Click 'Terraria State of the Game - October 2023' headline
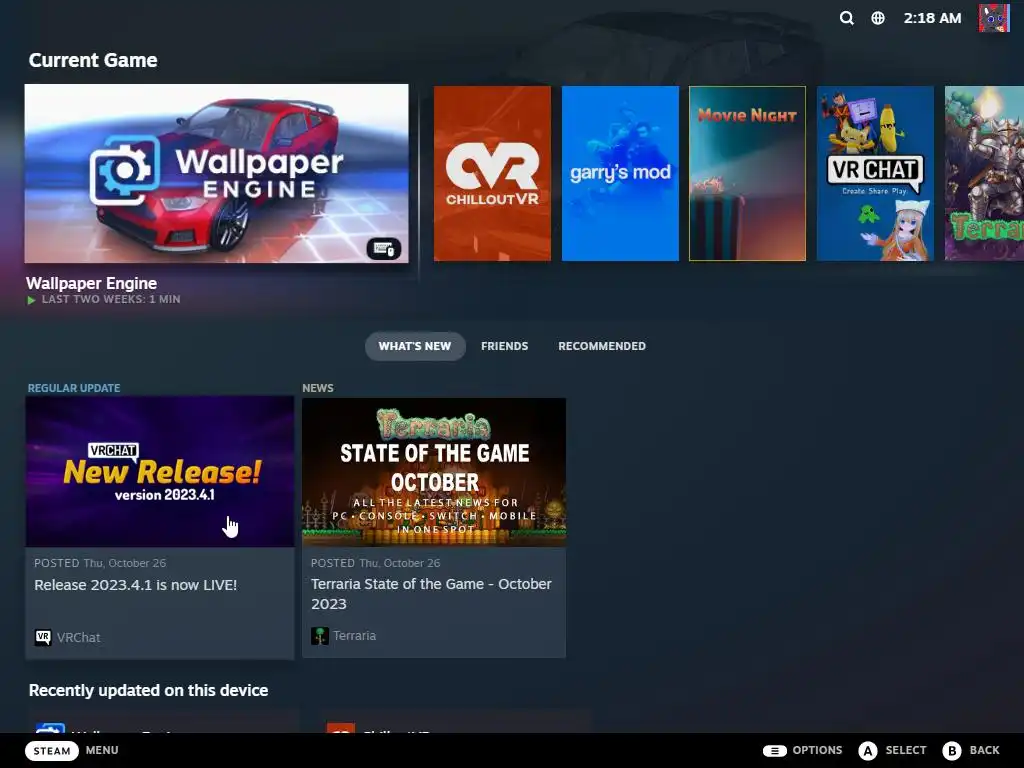The width and height of the screenshot is (1024, 768). coord(431,594)
